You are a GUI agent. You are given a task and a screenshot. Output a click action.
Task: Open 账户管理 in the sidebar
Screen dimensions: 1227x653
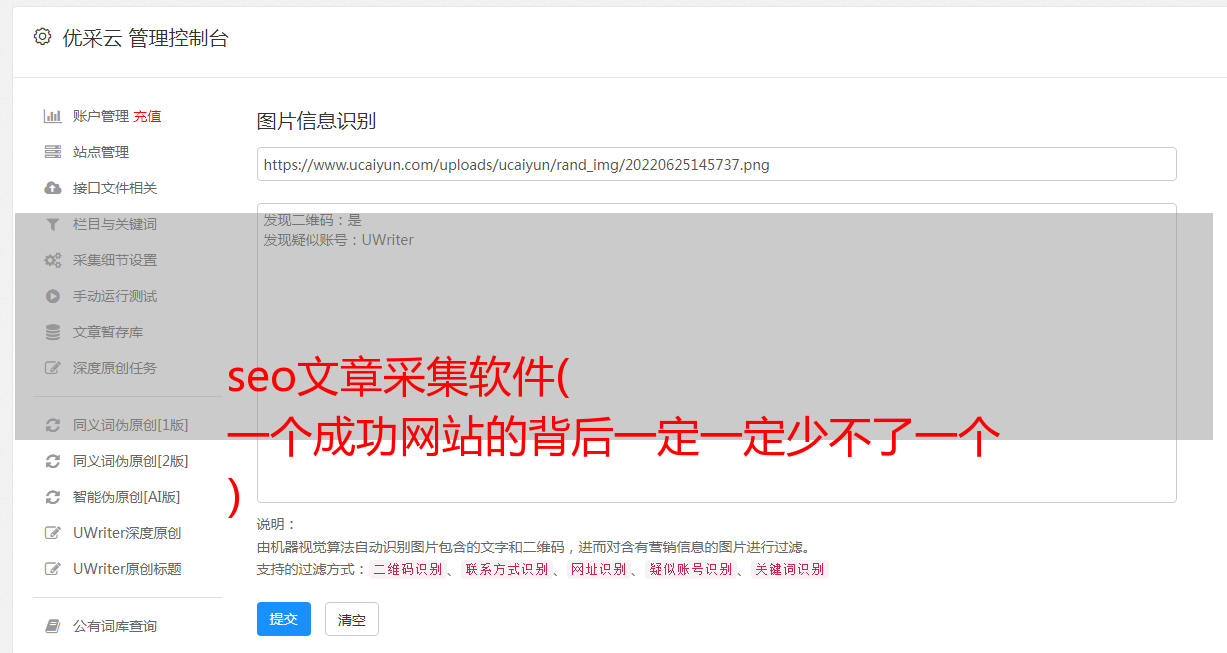point(101,116)
